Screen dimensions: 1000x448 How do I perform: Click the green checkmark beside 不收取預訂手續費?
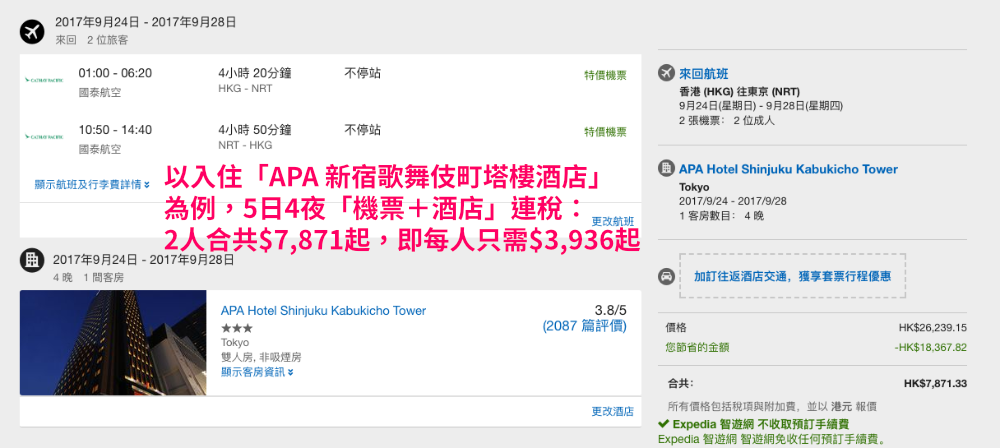(663, 424)
